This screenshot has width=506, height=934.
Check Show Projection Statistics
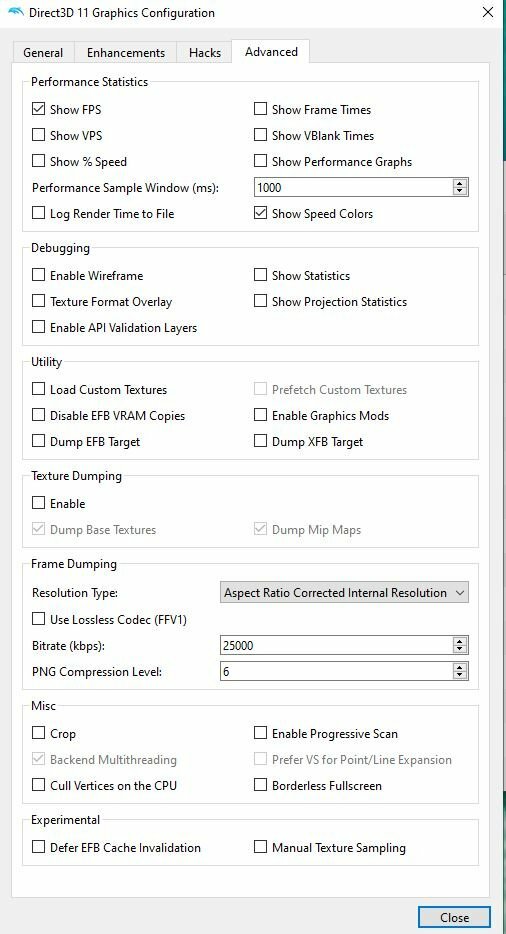pos(260,301)
